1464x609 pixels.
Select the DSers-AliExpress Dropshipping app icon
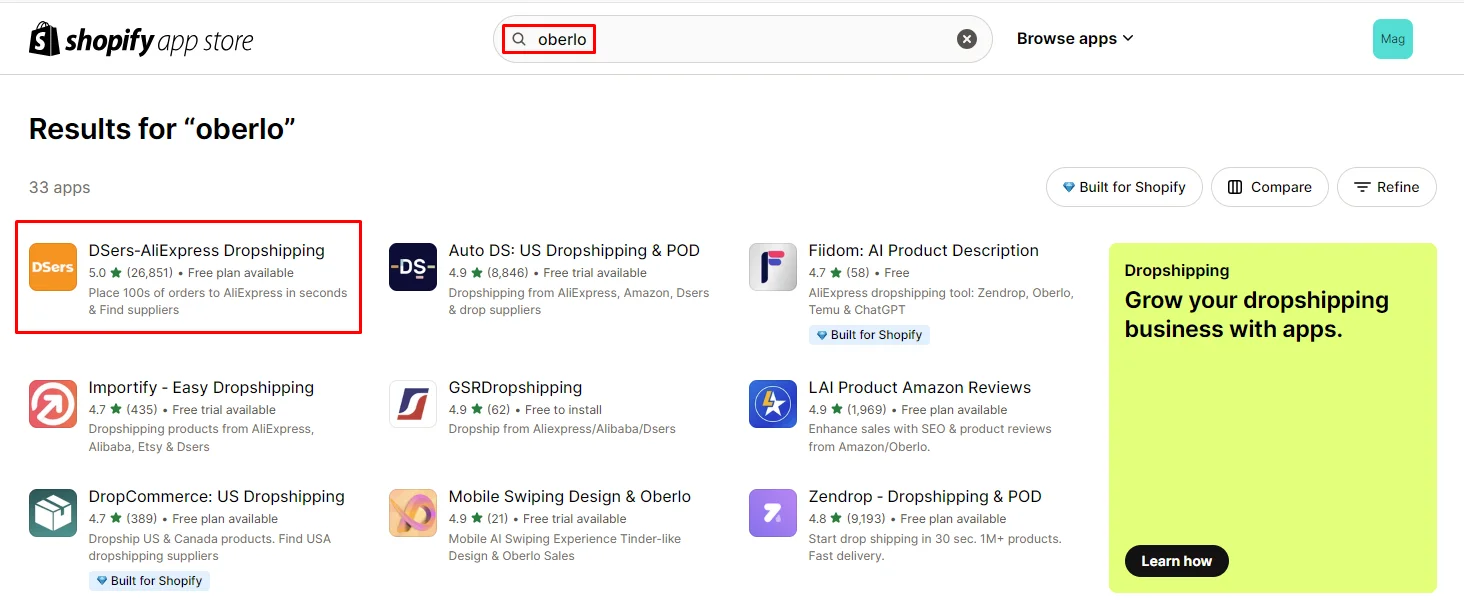click(x=52, y=267)
